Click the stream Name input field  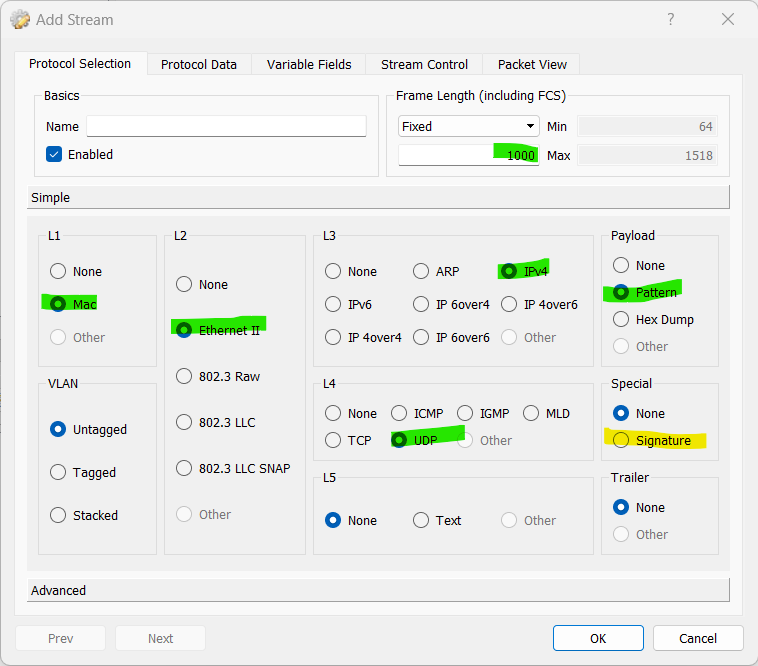(226, 126)
